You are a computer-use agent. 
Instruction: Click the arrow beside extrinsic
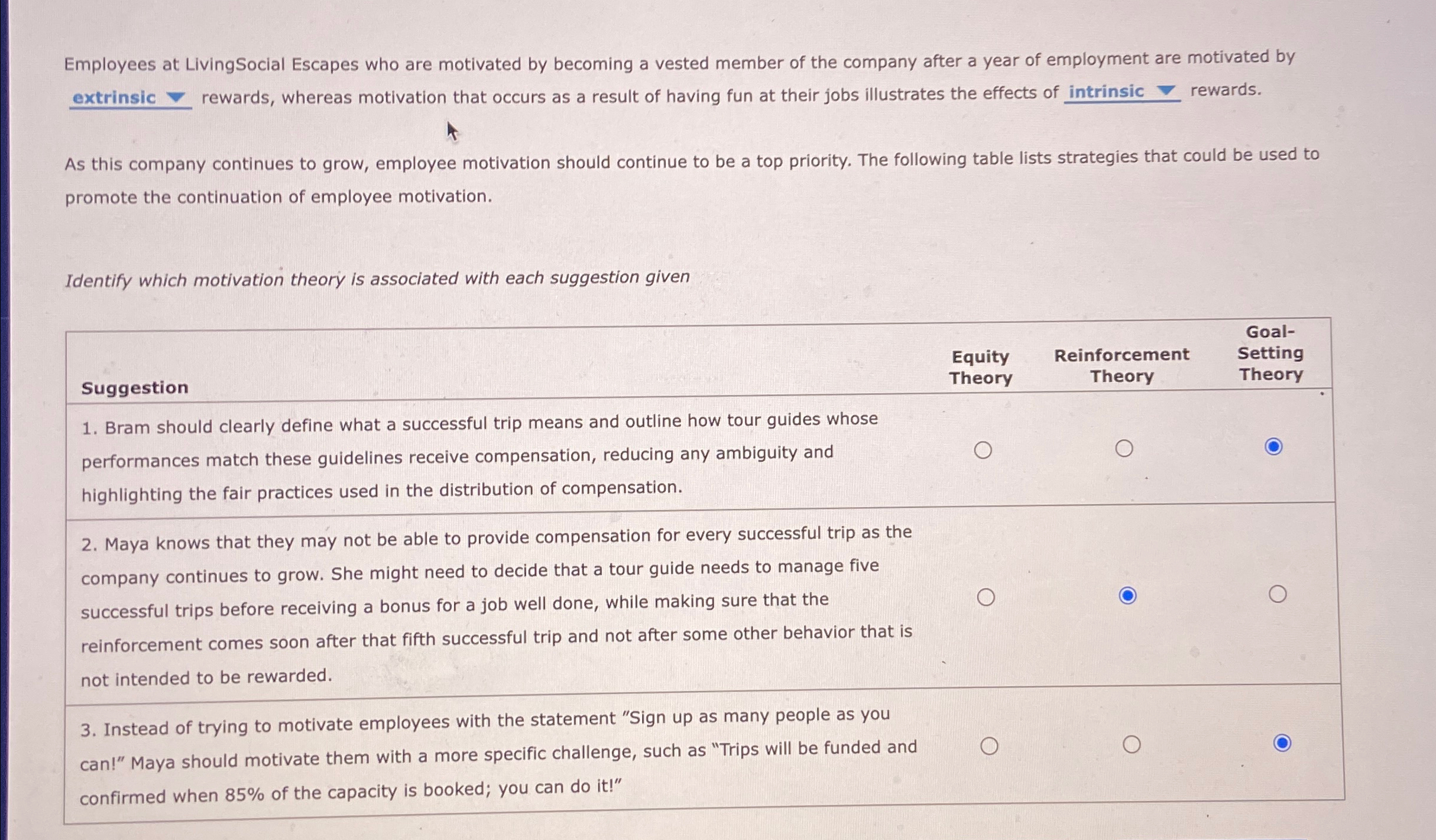pyautogui.click(x=176, y=97)
